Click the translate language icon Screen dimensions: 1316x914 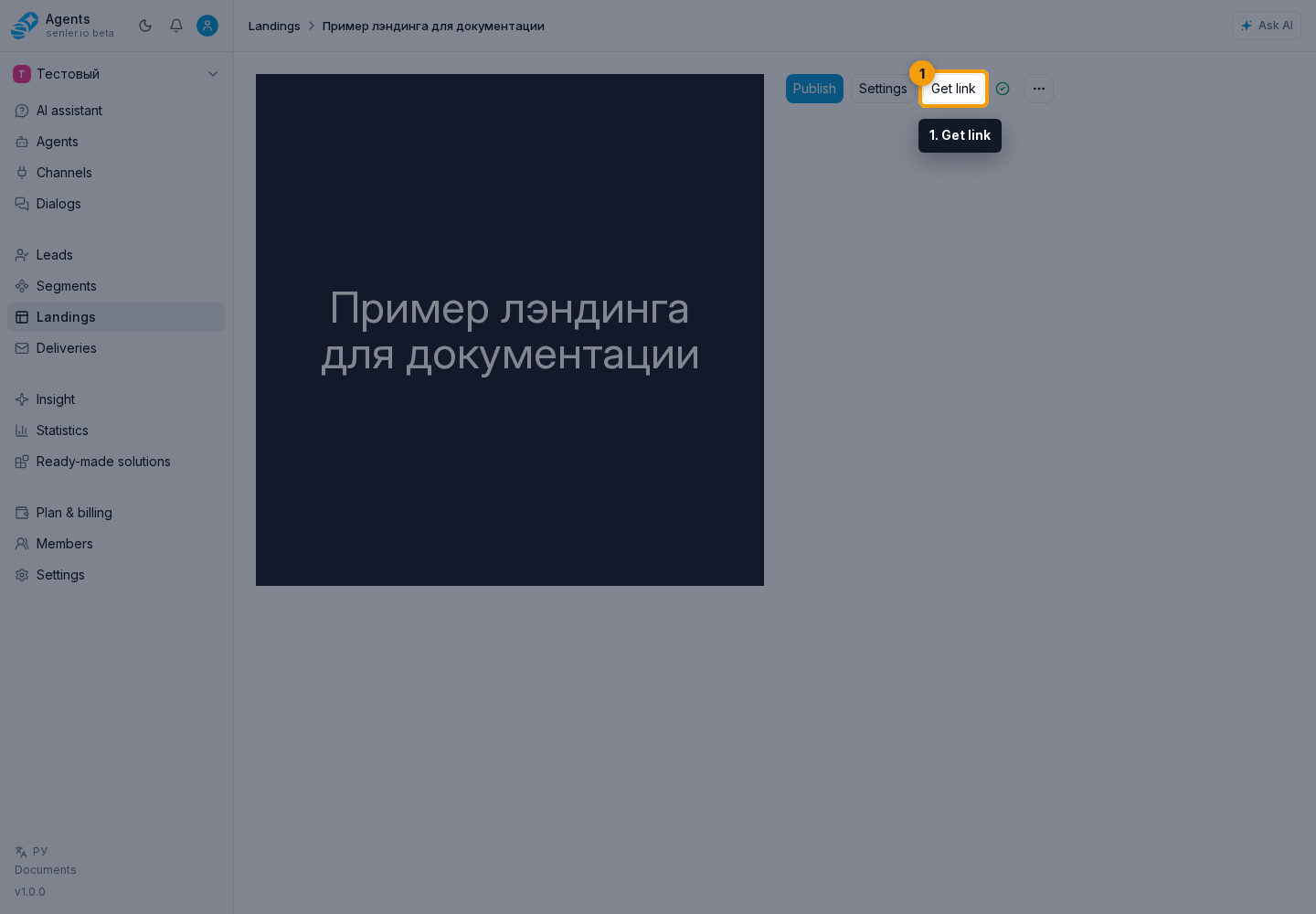tap(21, 851)
